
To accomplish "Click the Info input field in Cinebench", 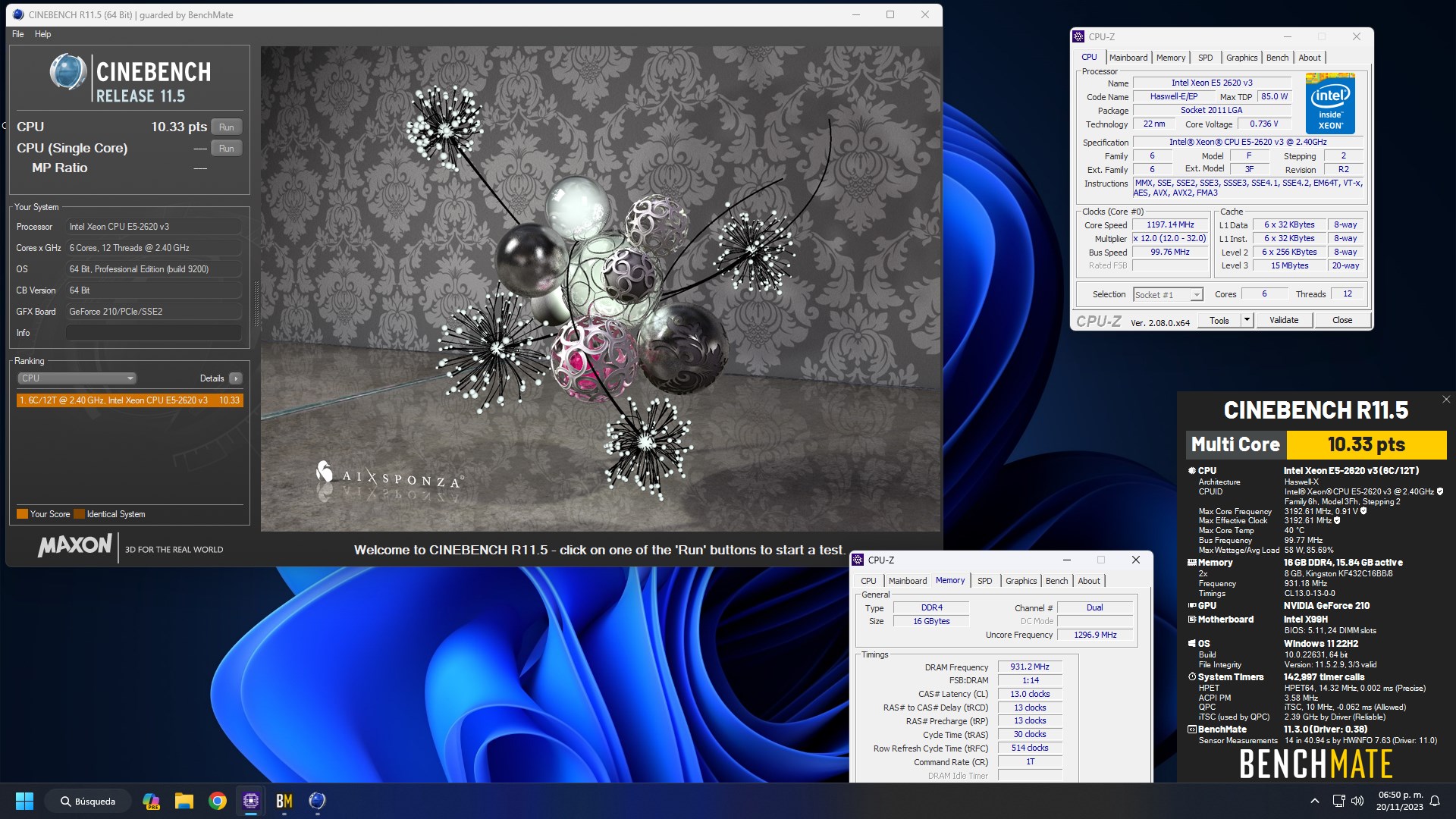I will tap(153, 333).
